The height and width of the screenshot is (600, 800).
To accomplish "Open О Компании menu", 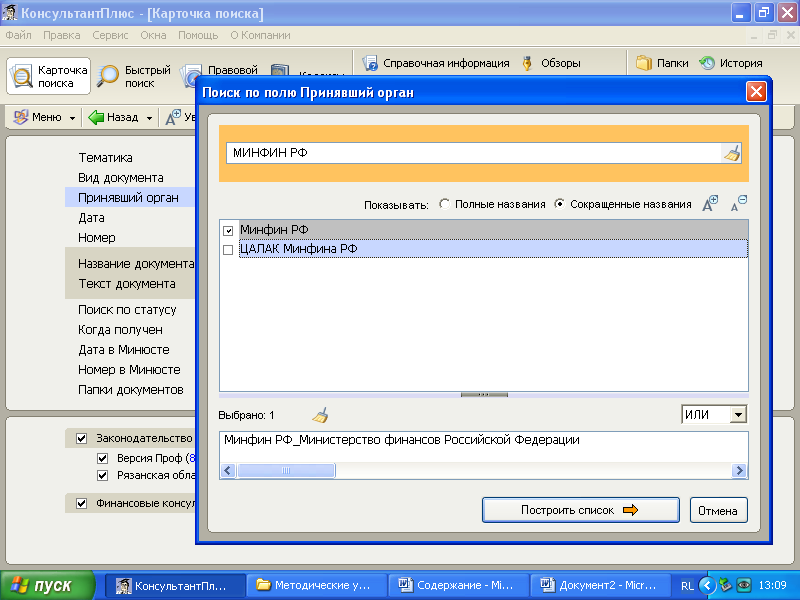I will point(260,35).
